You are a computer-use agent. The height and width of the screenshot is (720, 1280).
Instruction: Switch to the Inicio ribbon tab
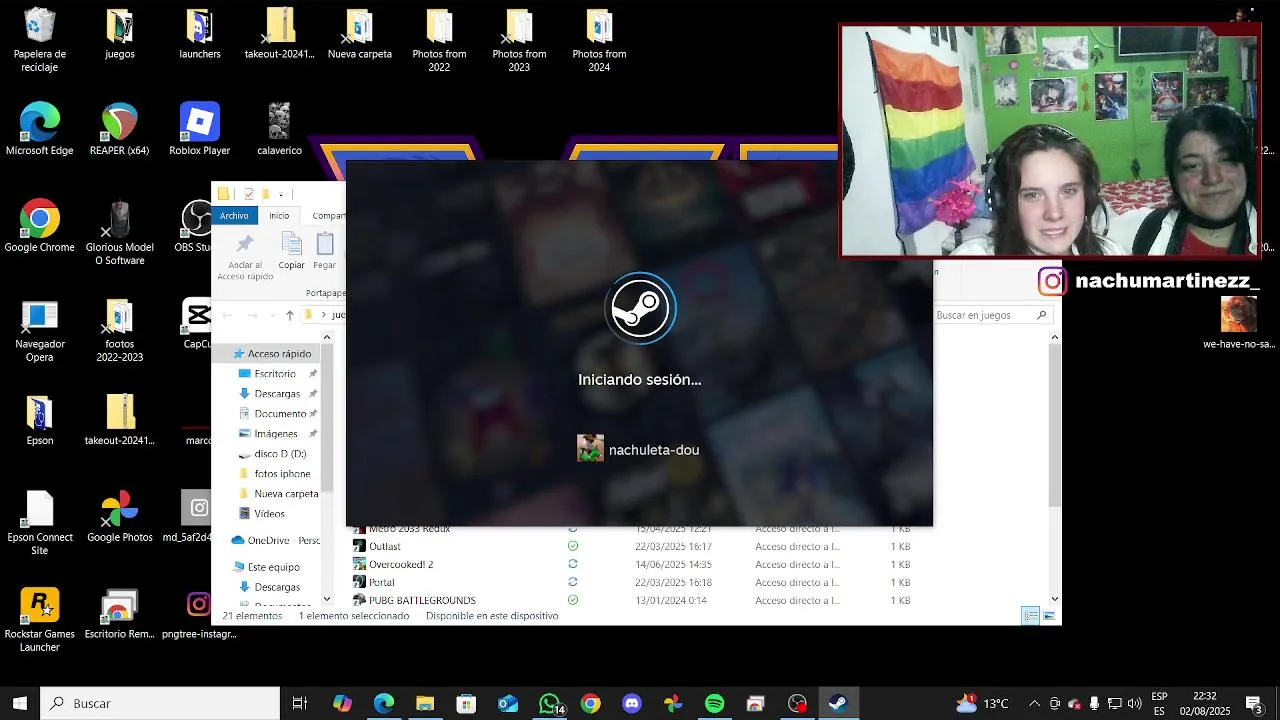[279, 215]
